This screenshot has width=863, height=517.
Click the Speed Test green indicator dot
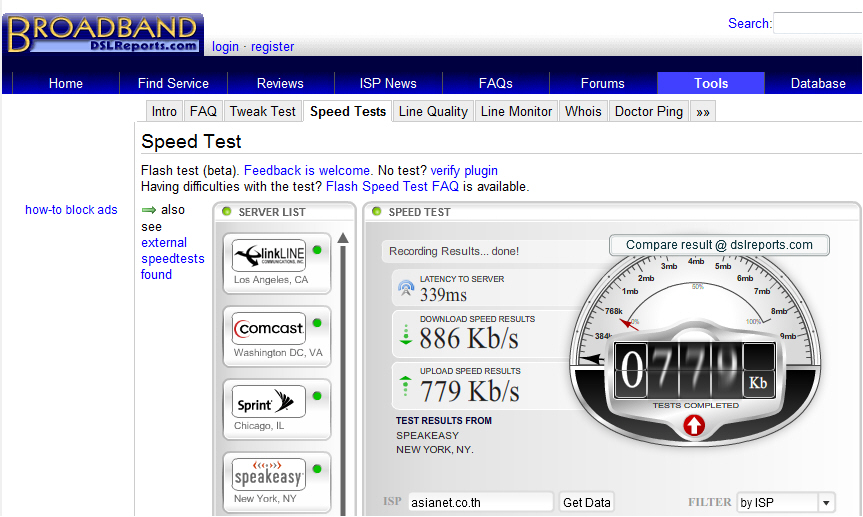click(376, 211)
